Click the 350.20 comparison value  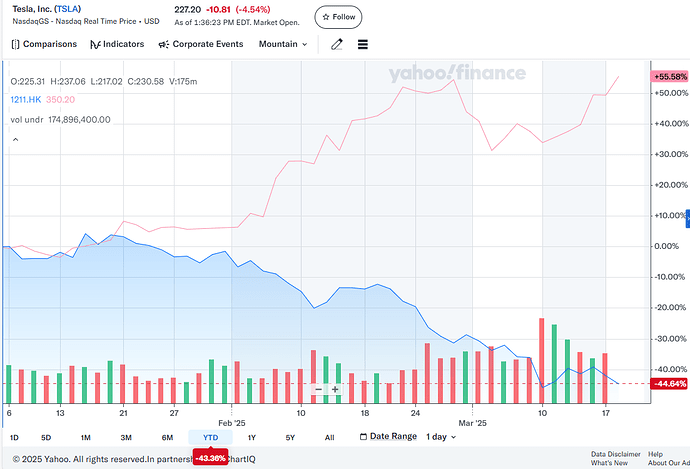(60, 99)
